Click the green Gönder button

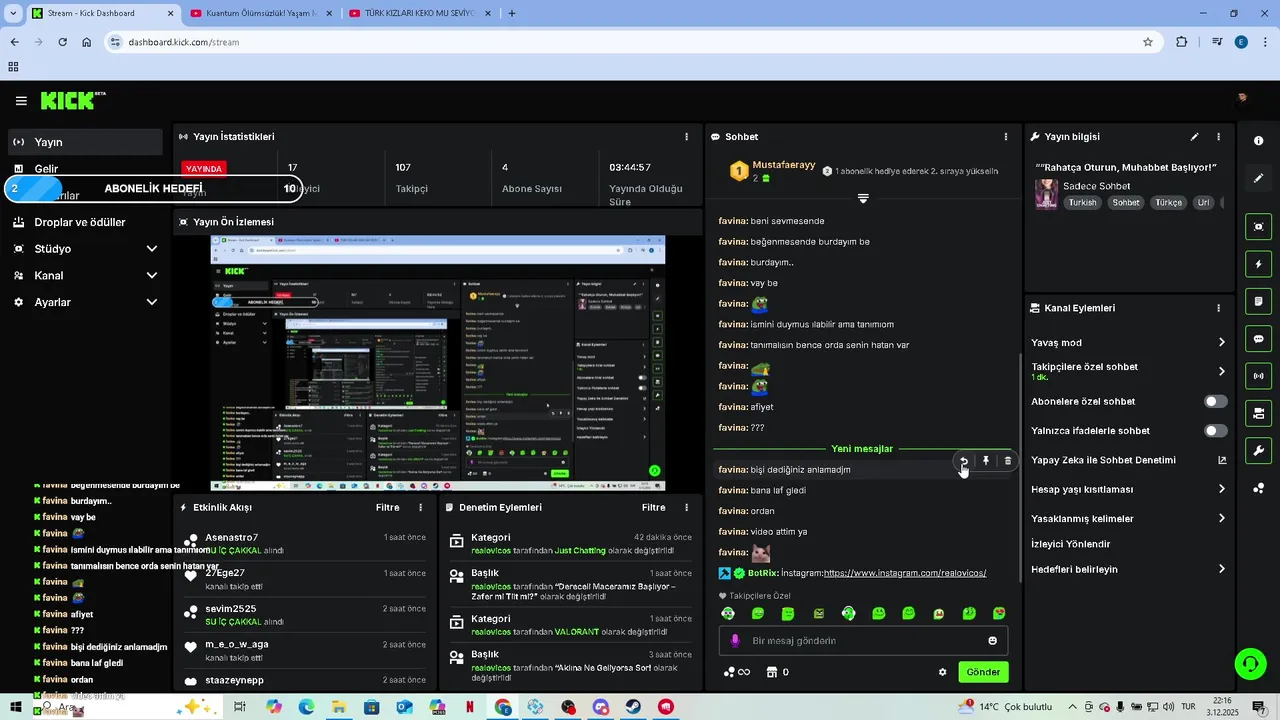983,672
